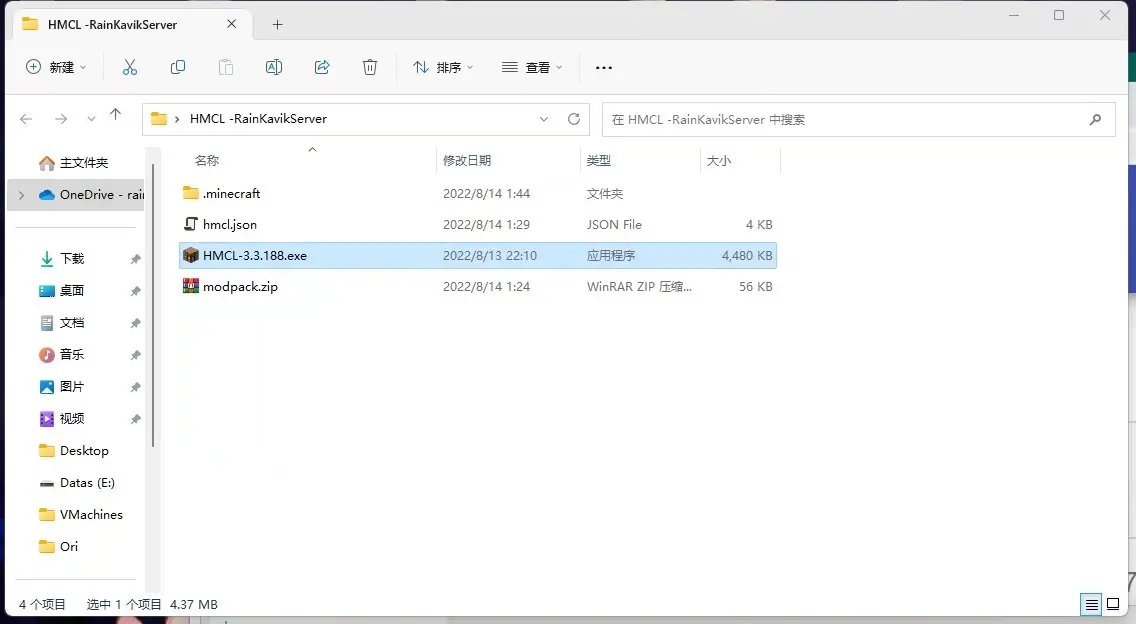
Task: Open the 新建 creation menu
Action: [x=54, y=67]
